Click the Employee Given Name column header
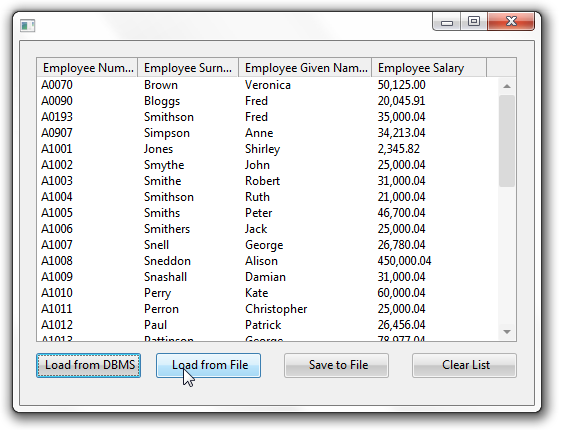This screenshot has width=568, height=430. (305, 67)
